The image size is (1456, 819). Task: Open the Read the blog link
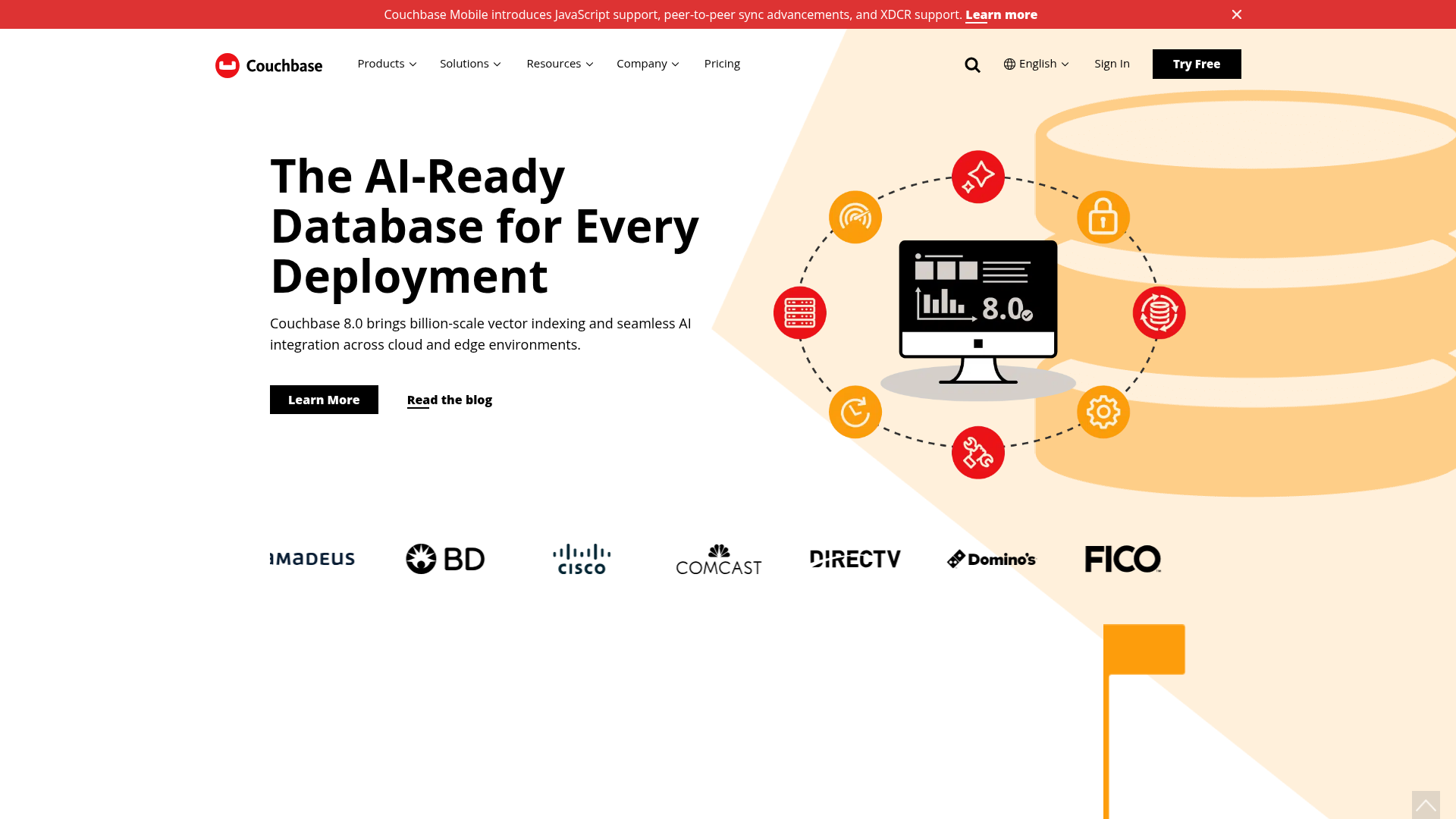click(449, 400)
